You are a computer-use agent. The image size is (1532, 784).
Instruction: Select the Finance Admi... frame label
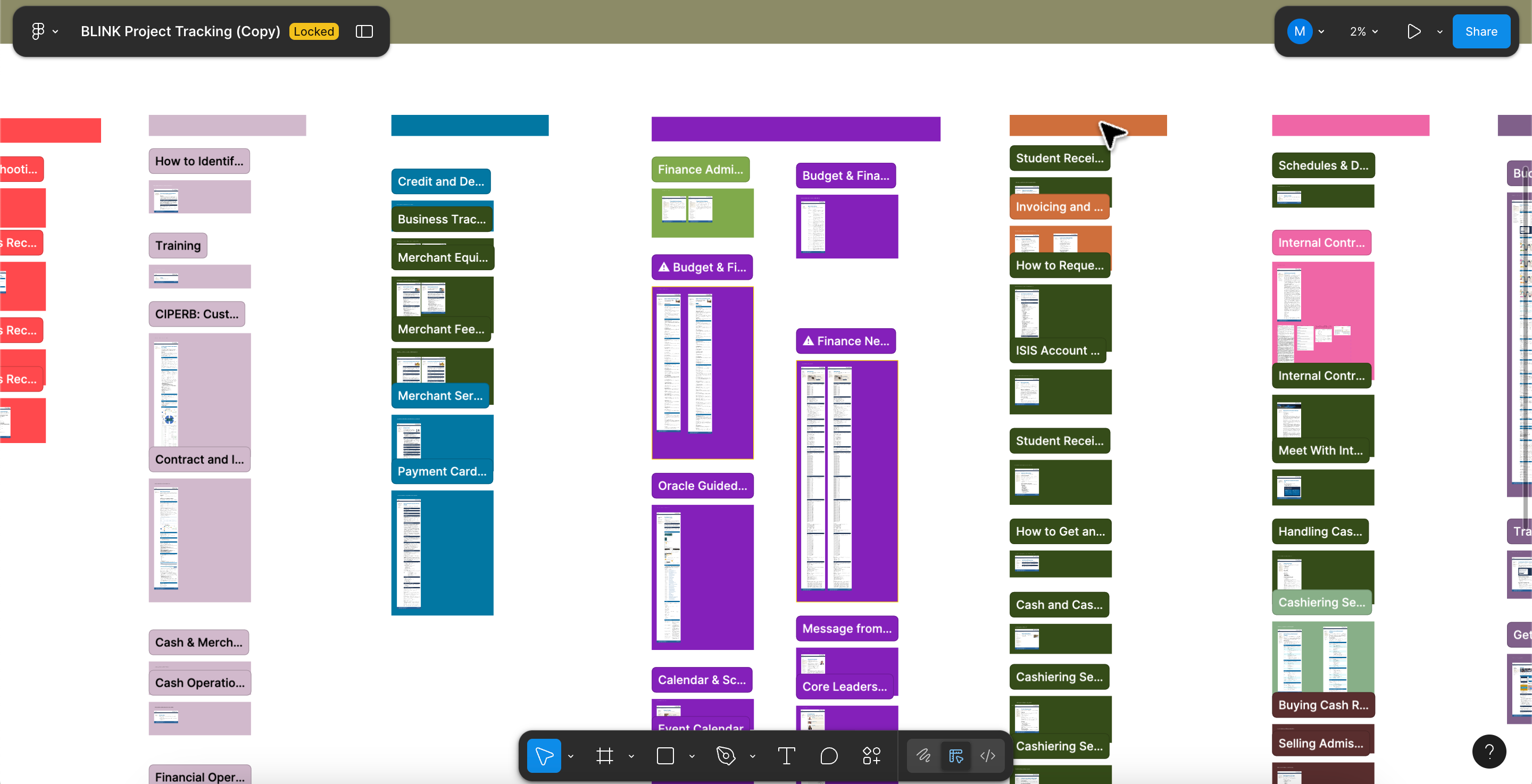coord(701,169)
